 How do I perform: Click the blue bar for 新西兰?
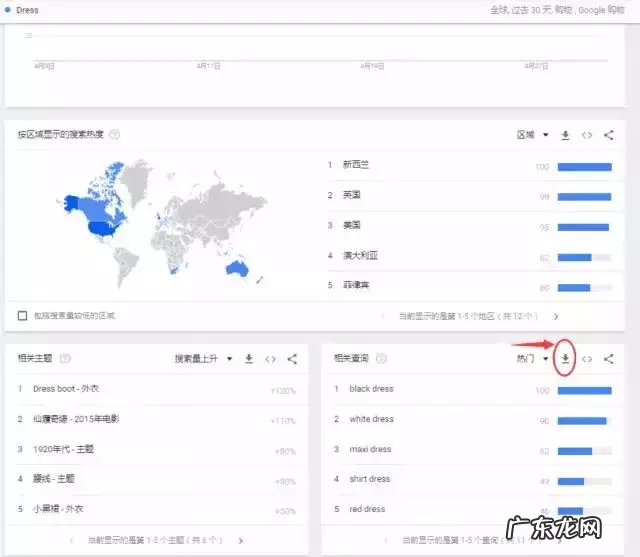click(584, 167)
